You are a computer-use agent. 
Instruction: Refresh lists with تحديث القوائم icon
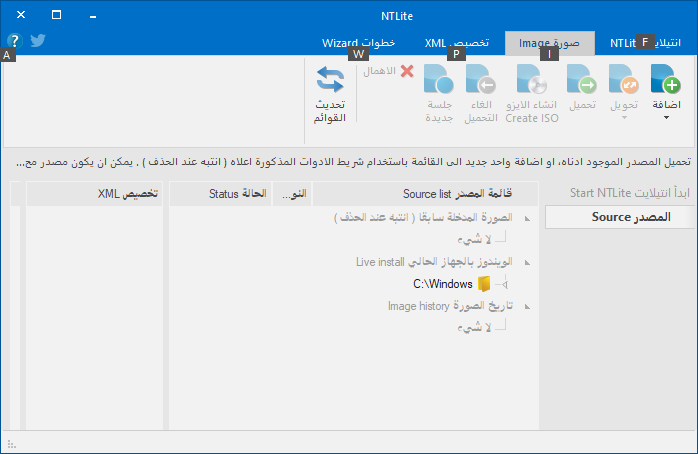(x=330, y=80)
